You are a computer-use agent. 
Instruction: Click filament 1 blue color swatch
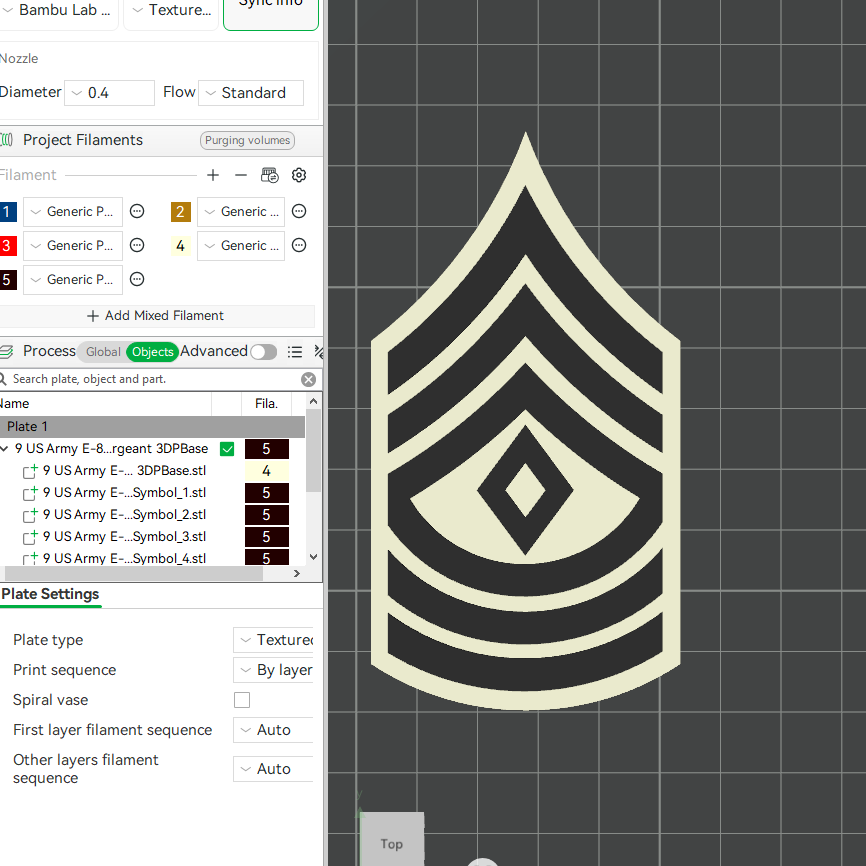(7, 212)
